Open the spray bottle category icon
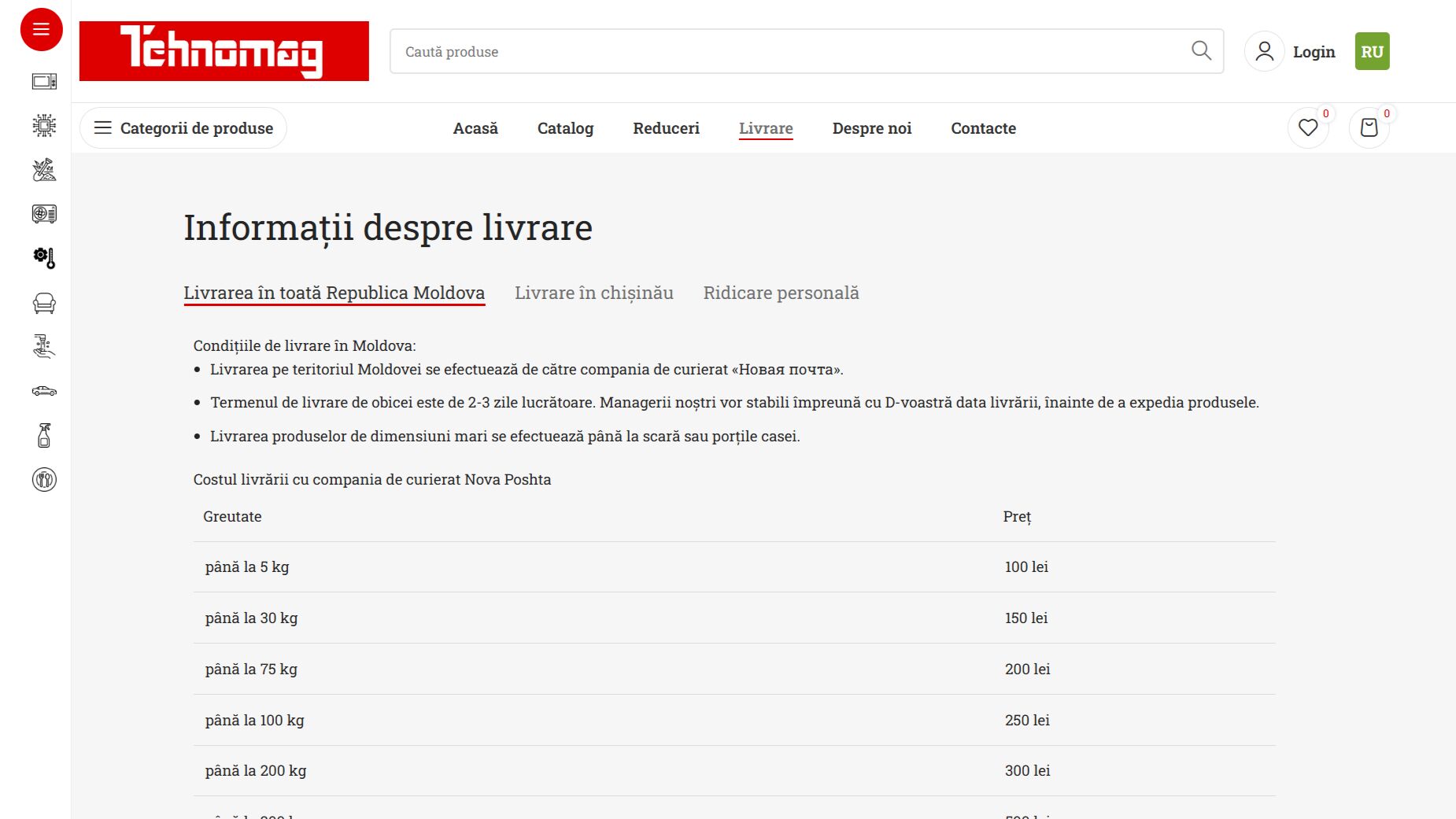This screenshot has height=819, width=1456. tap(44, 435)
